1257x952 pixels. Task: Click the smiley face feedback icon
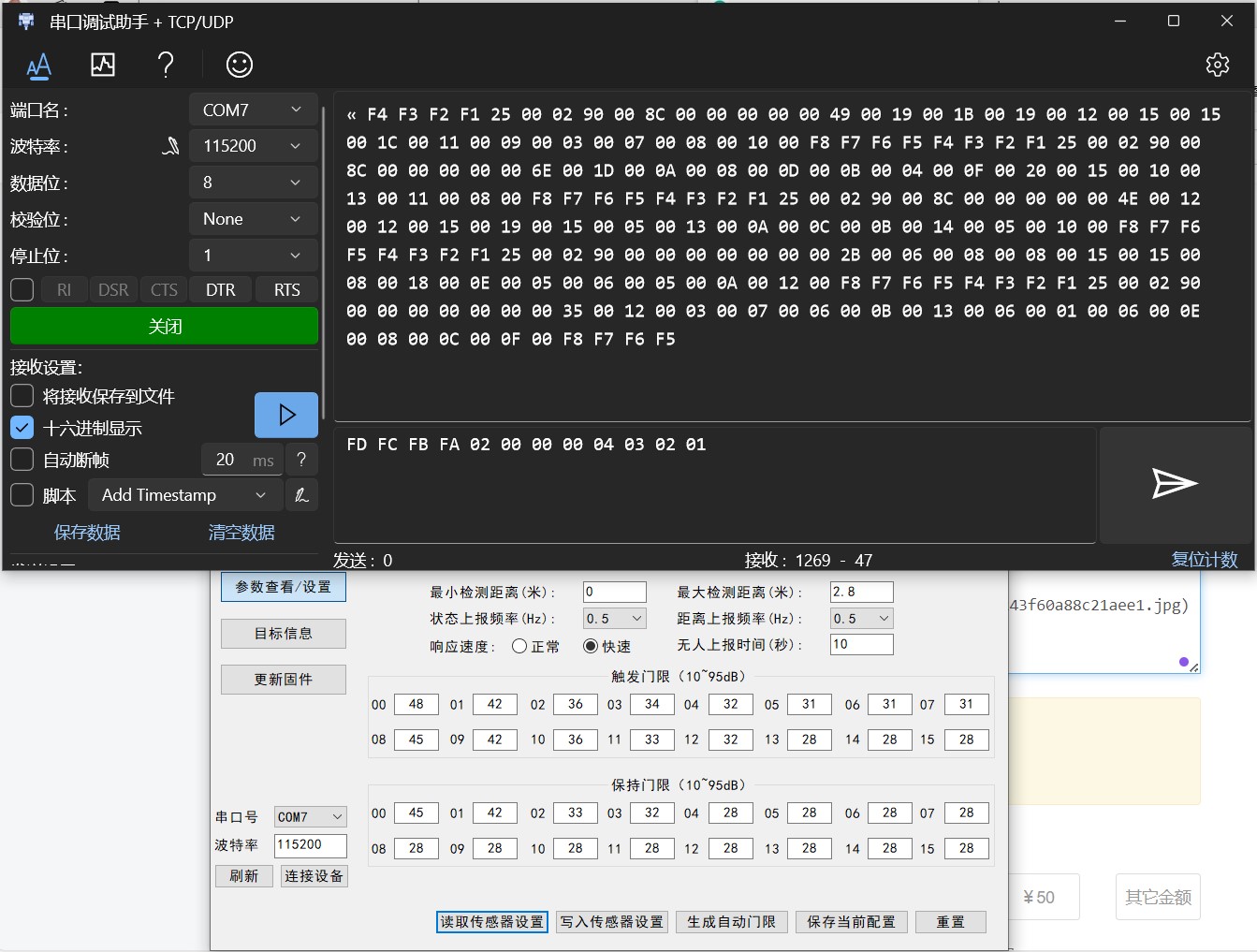(x=240, y=65)
